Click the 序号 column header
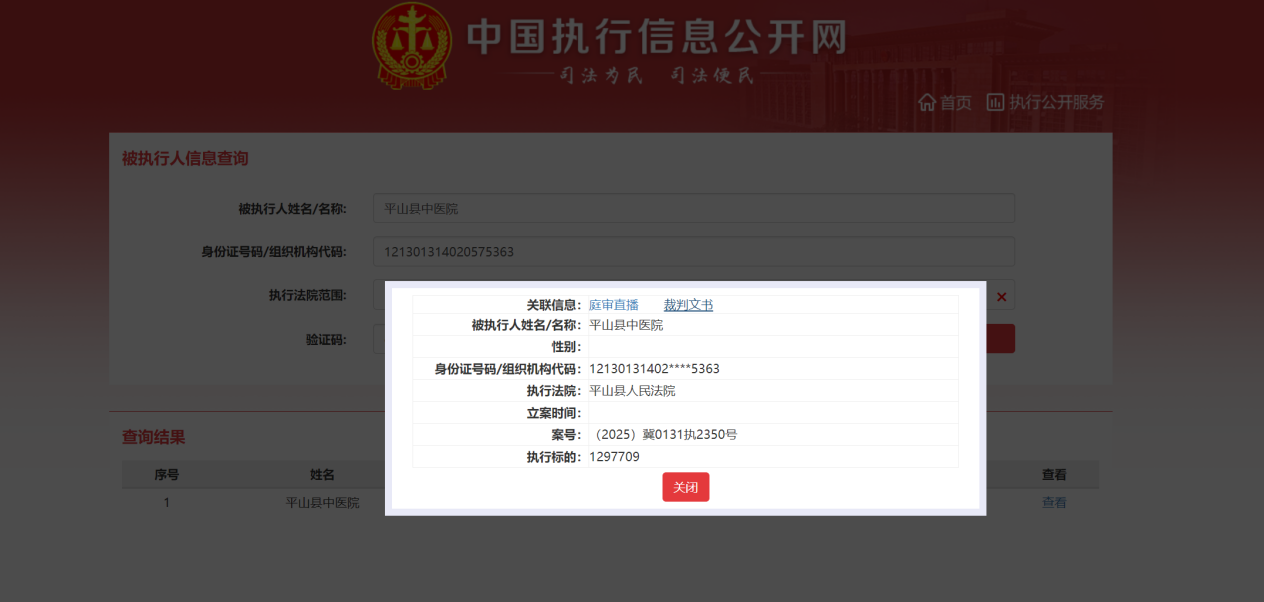Viewport: 1264px width, 602px height. 166,475
